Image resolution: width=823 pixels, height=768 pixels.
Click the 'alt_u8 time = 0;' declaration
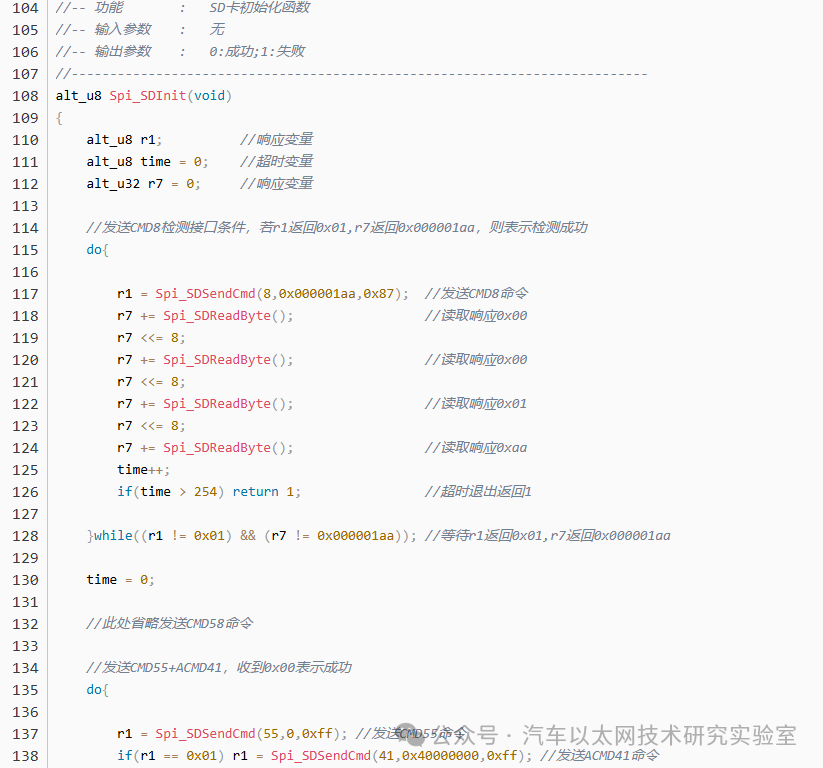pos(147,162)
